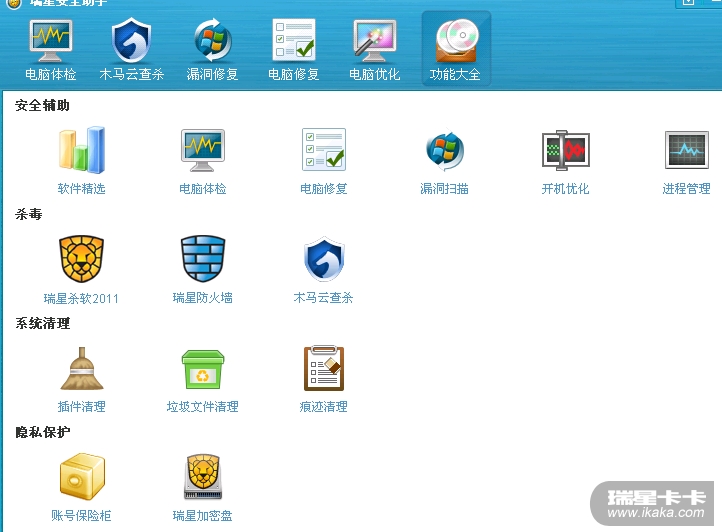This screenshot has width=722, height=532.
Task: Open 插件清理 broom icon
Action: (82, 368)
